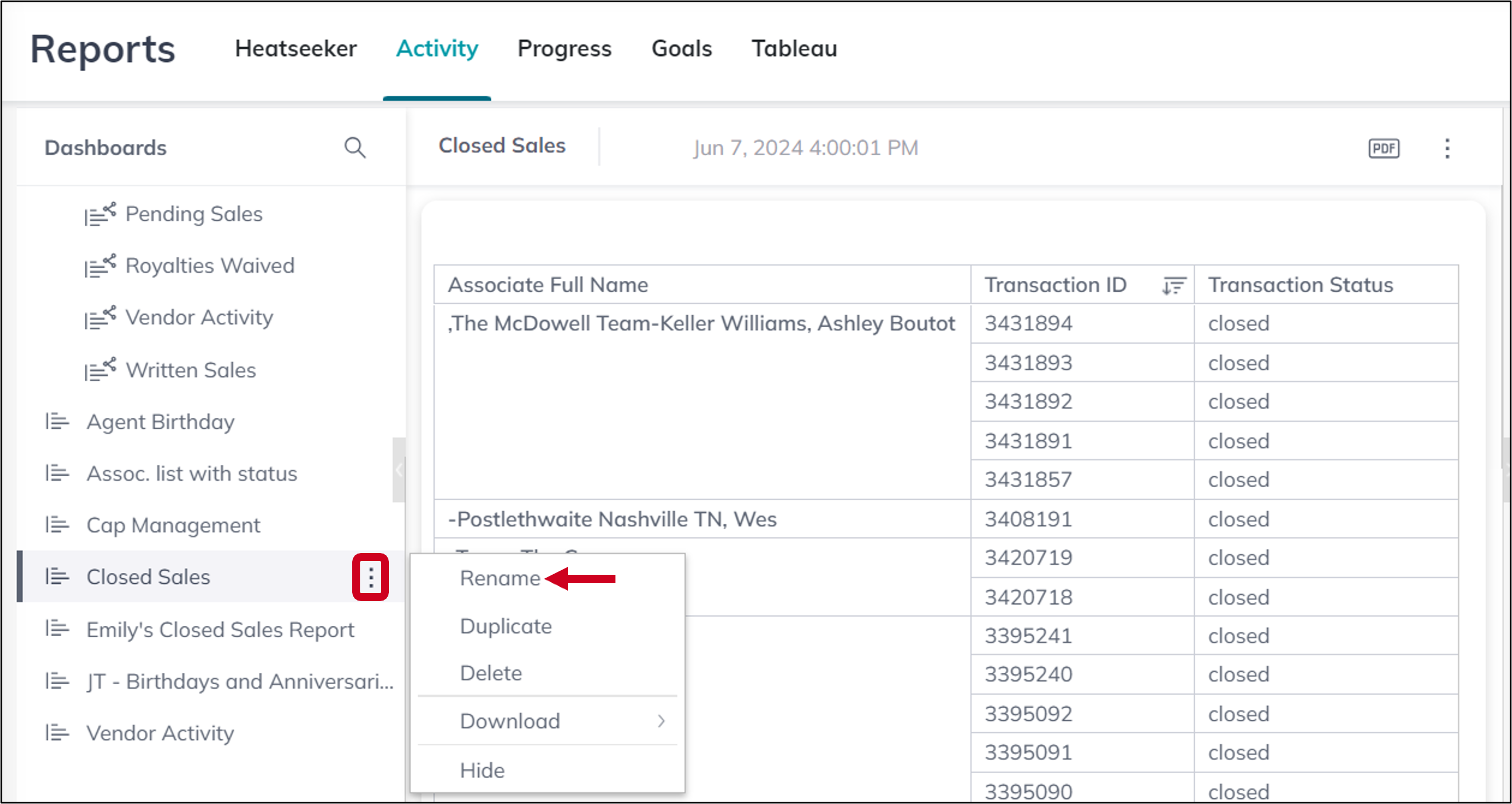Hide the Closed Sales dashboard
This screenshot has width=1512, height=804.
[482, 770]
